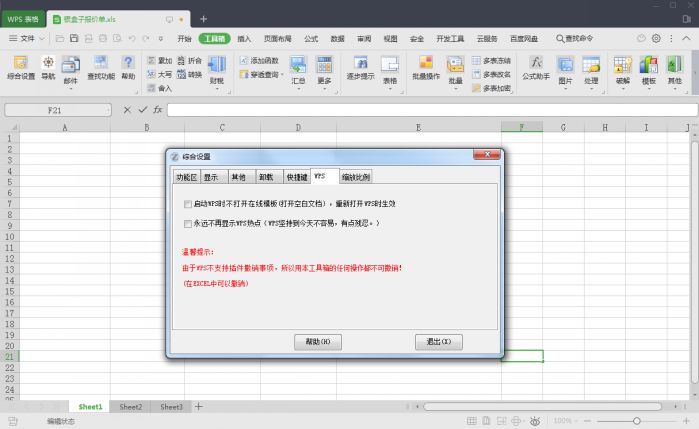Switch to 快捷键 tab in dialog
The image size is (699, 429).
[x=297, y=177]
